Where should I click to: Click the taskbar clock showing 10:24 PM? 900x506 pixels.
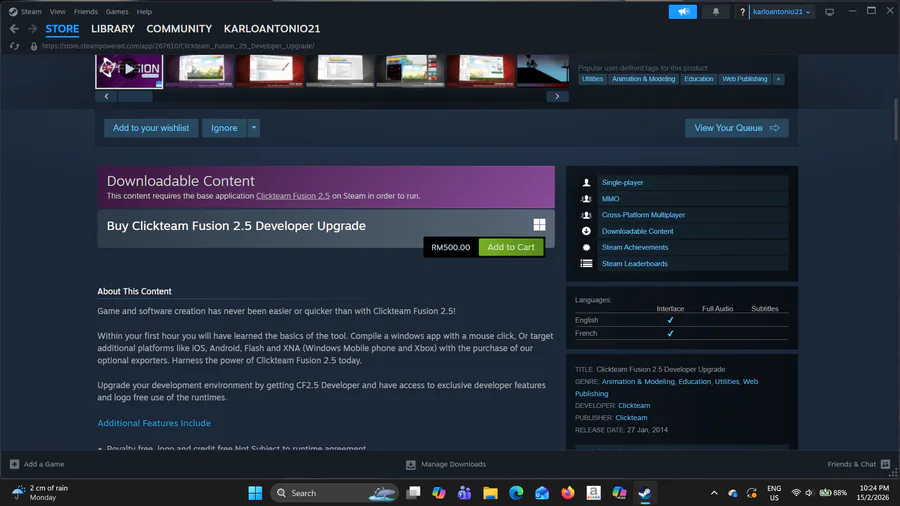click(873, 493)
